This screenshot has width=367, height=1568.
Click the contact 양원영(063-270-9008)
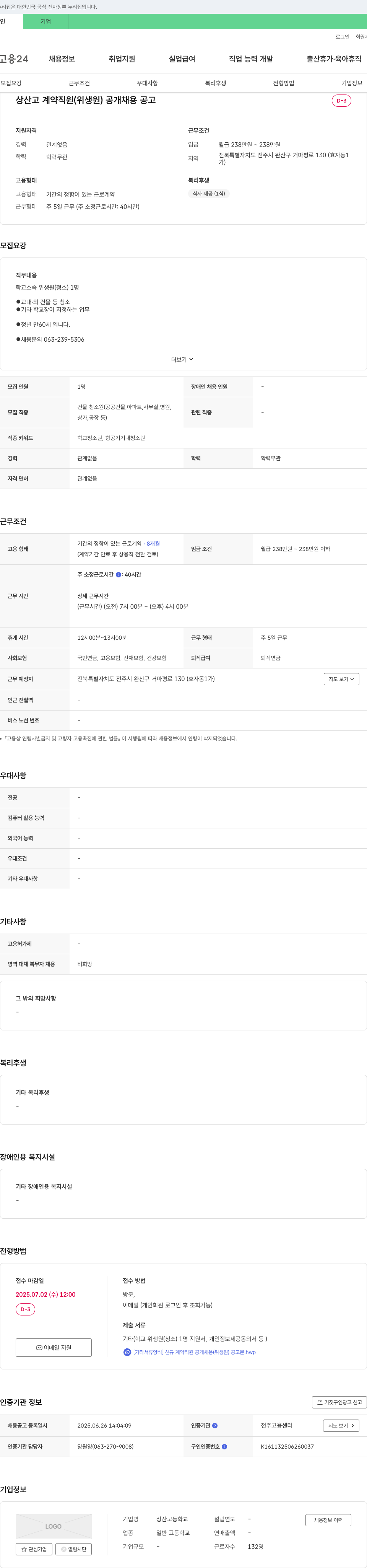click(105, 1447)
